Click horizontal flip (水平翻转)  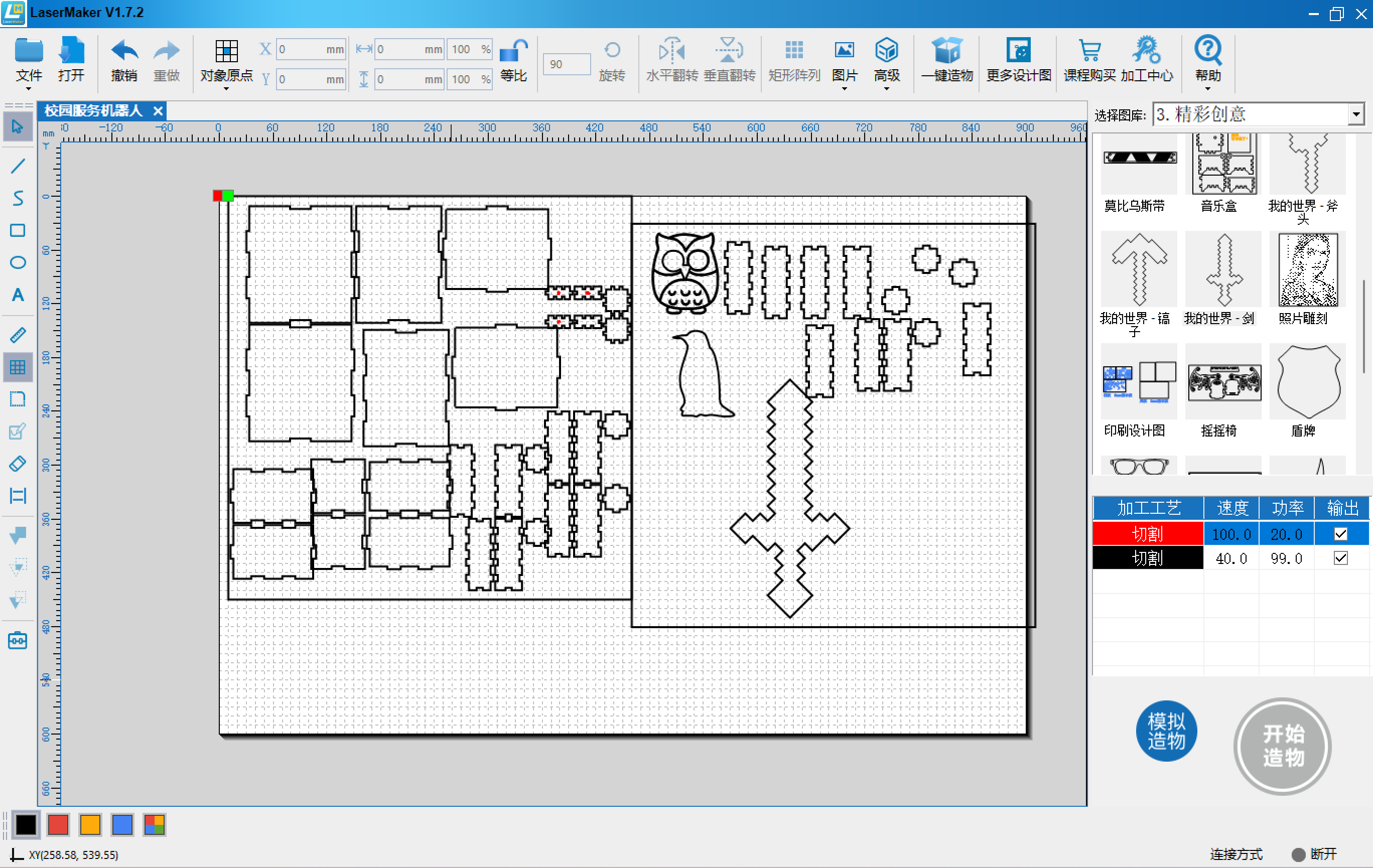671,60
